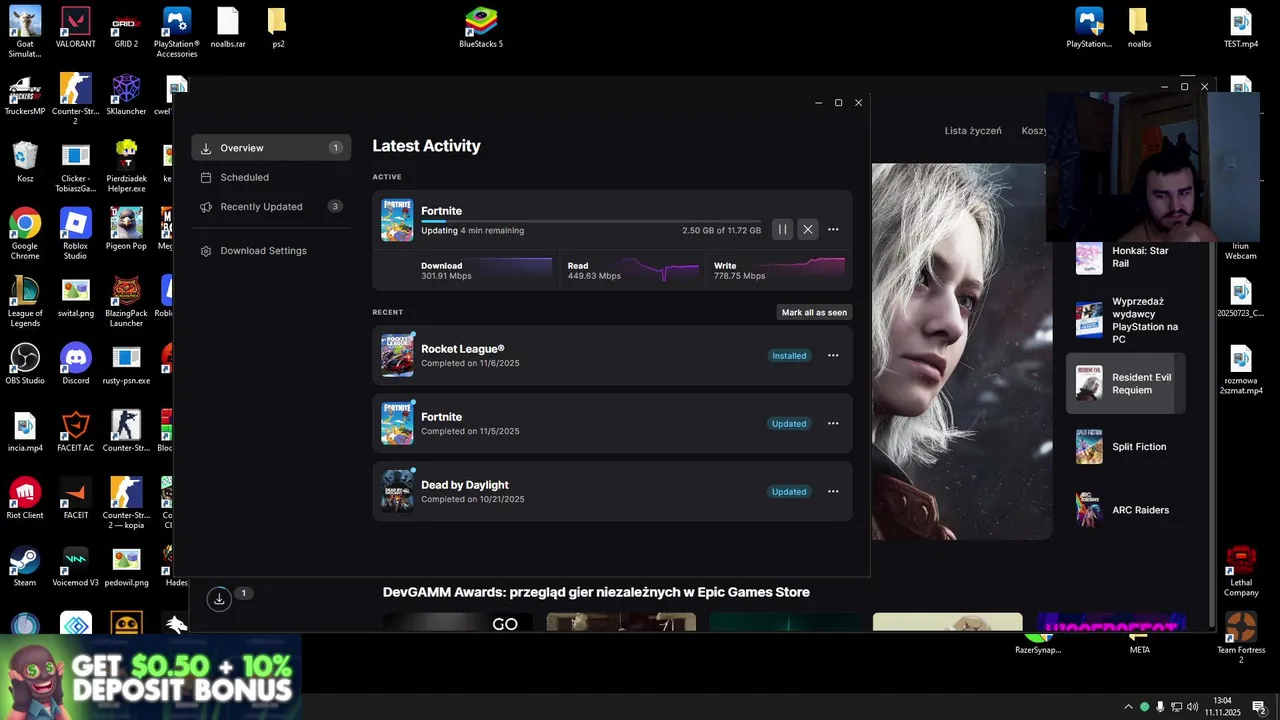Open Riot Client desktop shortcut

[x=25, y=498]
